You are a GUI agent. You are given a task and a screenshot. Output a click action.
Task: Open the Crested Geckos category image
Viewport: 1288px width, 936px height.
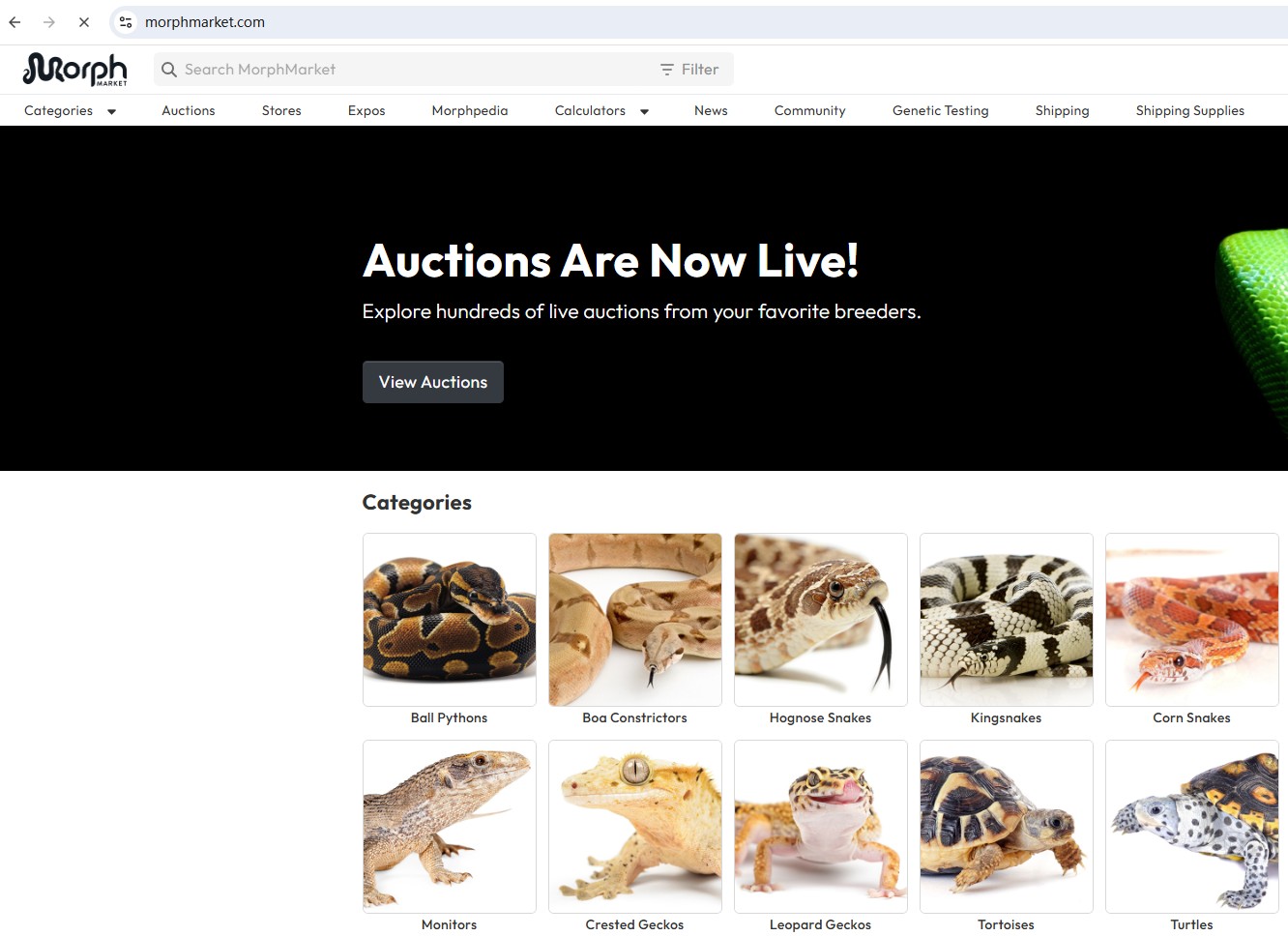point(635,827)
